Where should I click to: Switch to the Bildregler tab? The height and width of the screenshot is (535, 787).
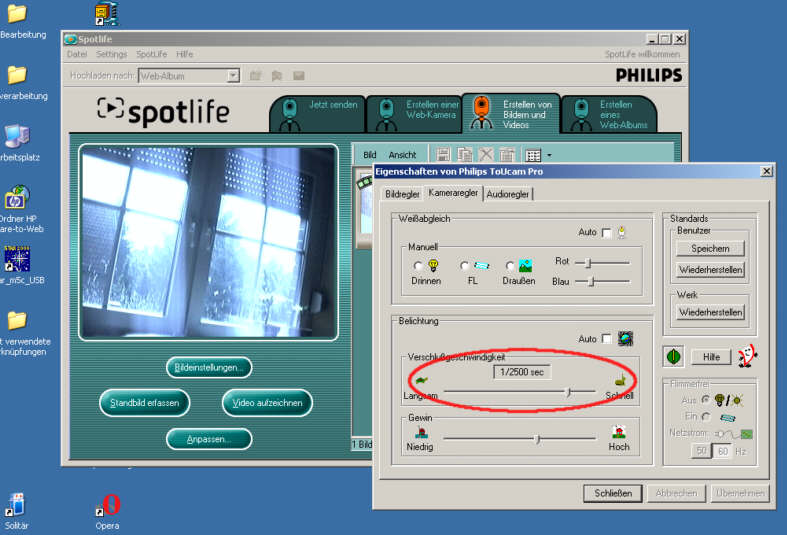[x=402, y=193]
